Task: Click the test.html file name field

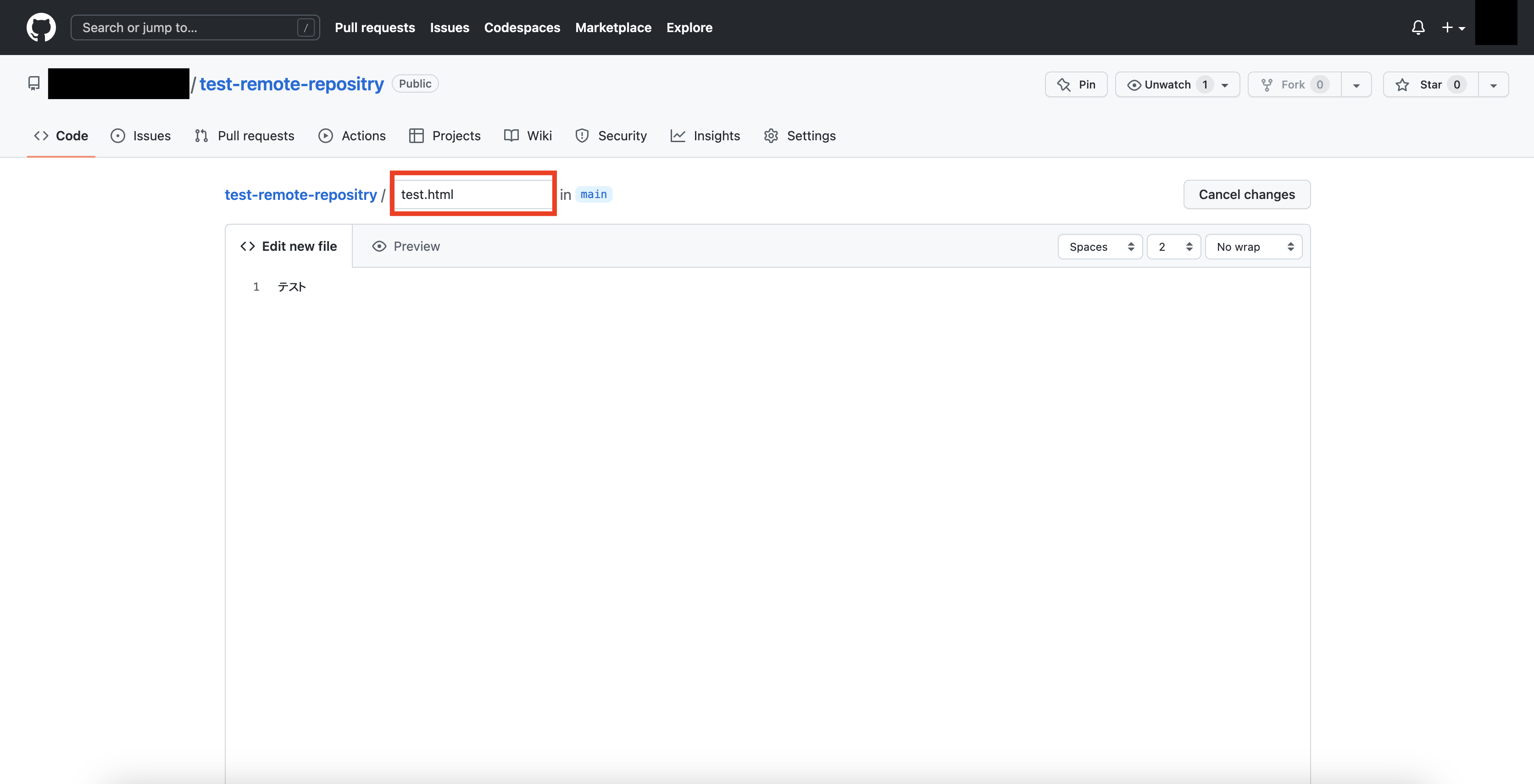Action: [473, 194]
